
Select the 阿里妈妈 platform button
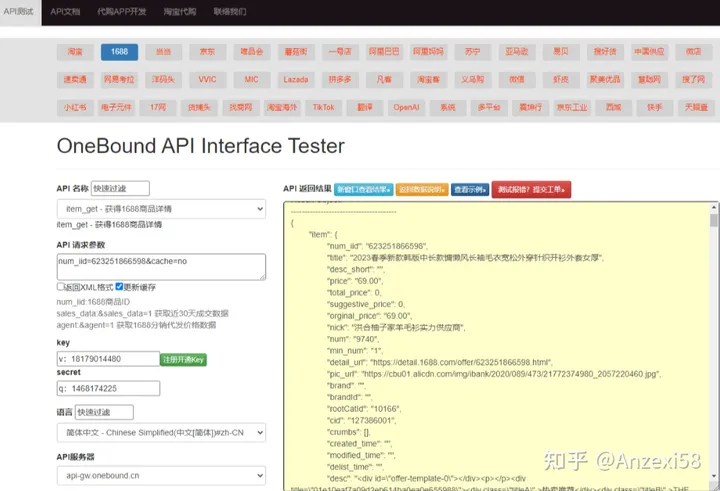coord(428,52)
